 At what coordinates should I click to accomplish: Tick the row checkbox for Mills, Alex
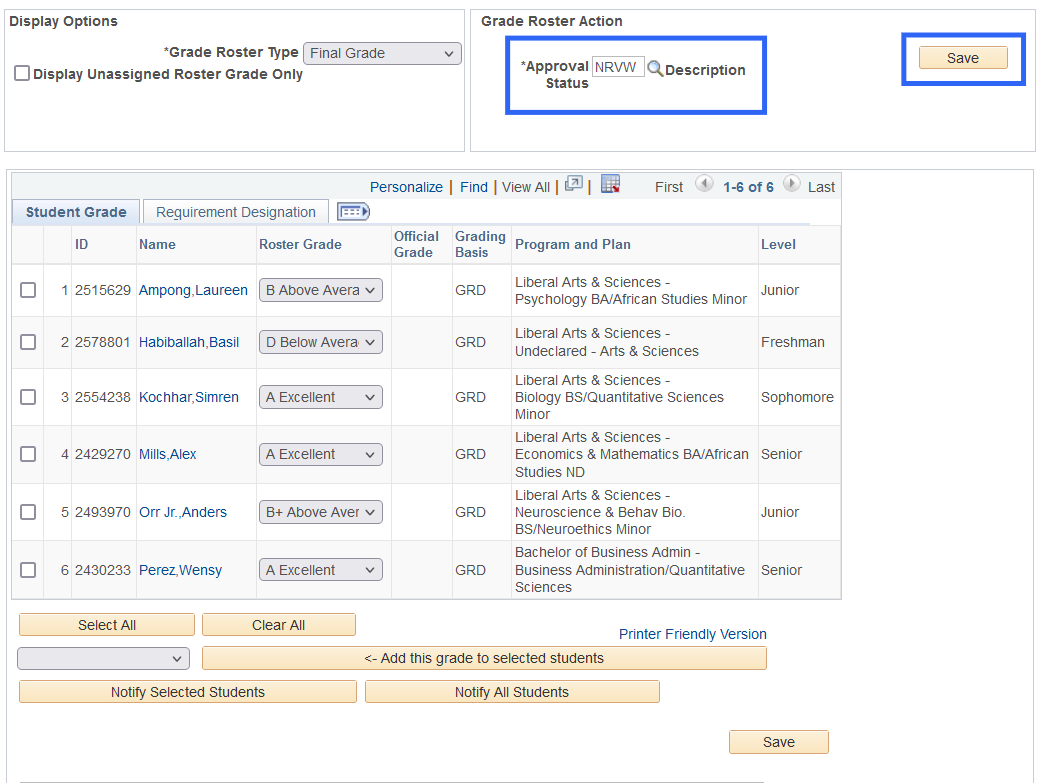28,454
